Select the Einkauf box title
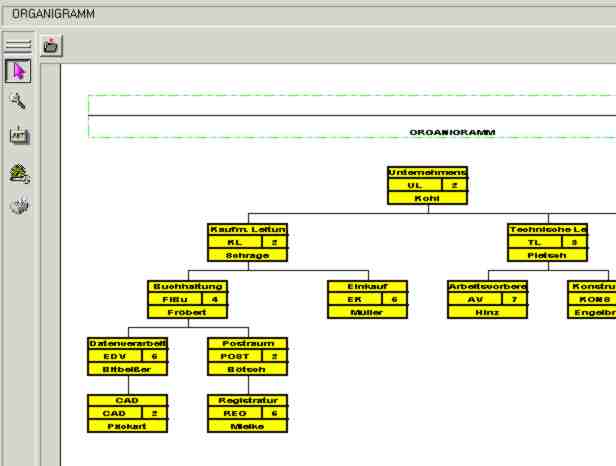This screenshot has height=466, width=616. 367,286
